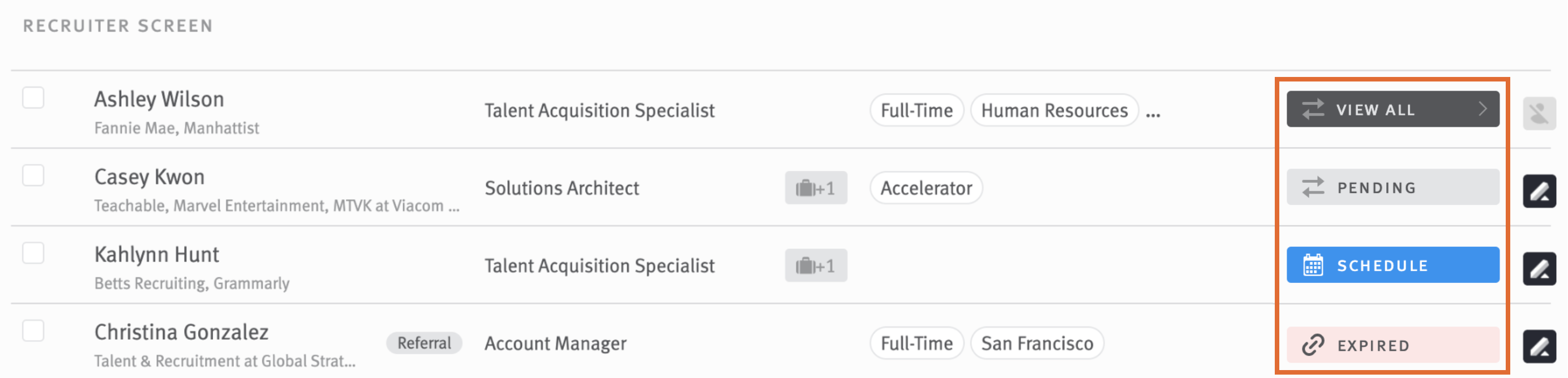Click the Referral badge beside Christina Gonzalez

[424, 343]
